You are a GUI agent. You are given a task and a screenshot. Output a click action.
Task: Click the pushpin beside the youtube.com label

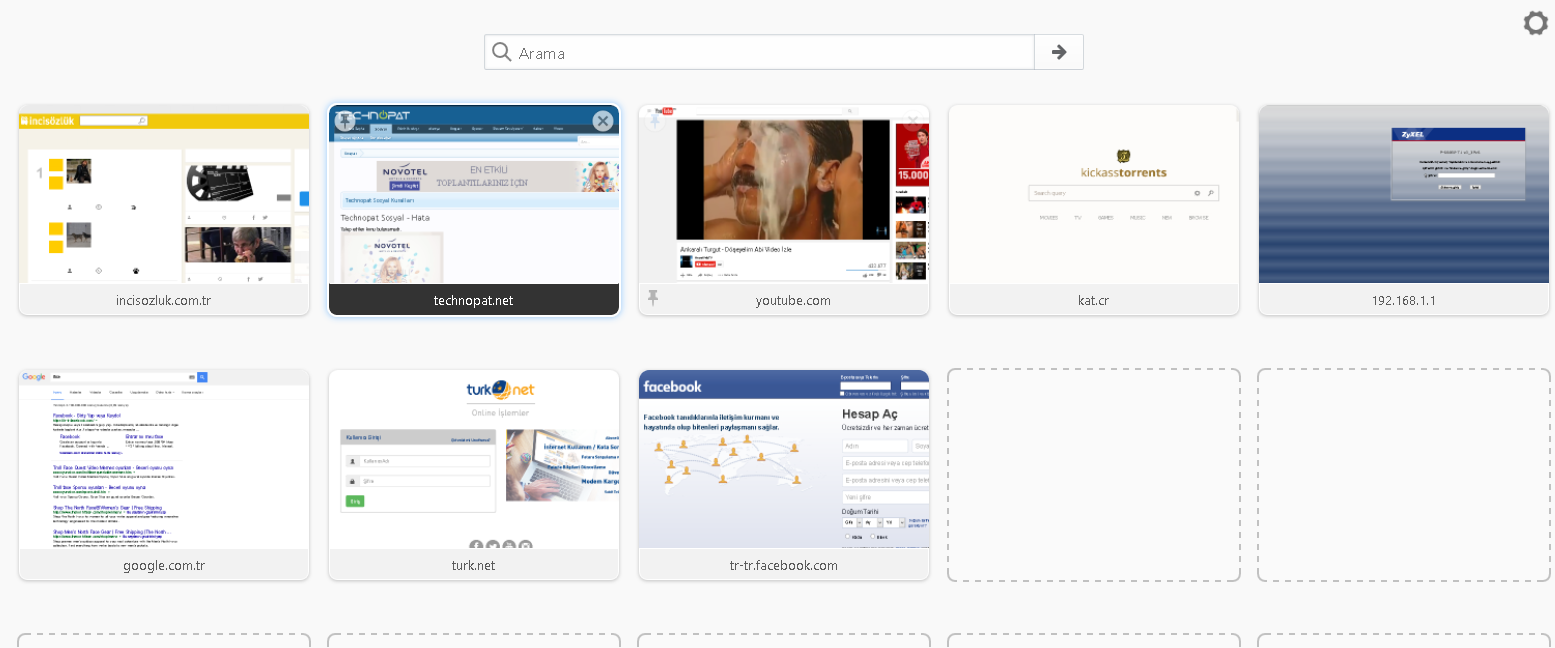653,298
